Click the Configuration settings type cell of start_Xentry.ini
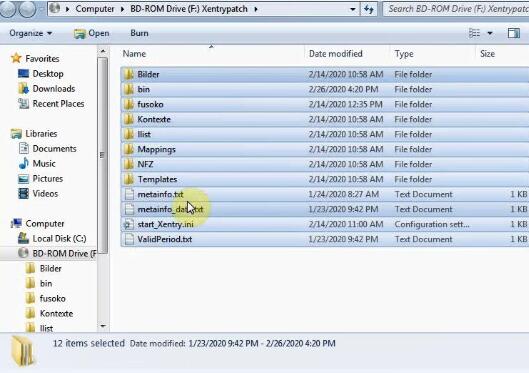The width and height of the screenshot is (529, 373). click(432, 224)
